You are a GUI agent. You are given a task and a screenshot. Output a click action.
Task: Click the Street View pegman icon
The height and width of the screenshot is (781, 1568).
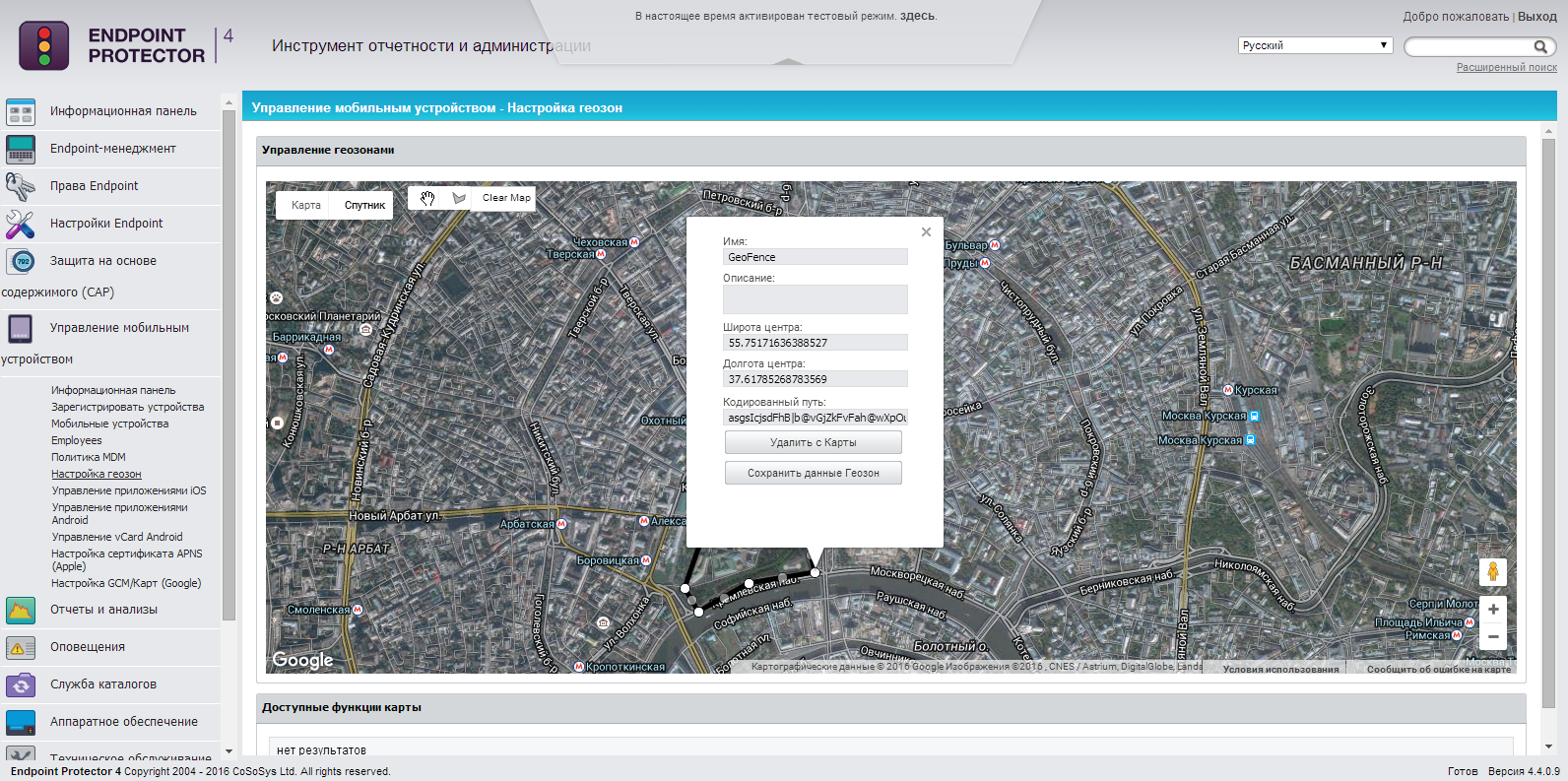pos(1493,571)
